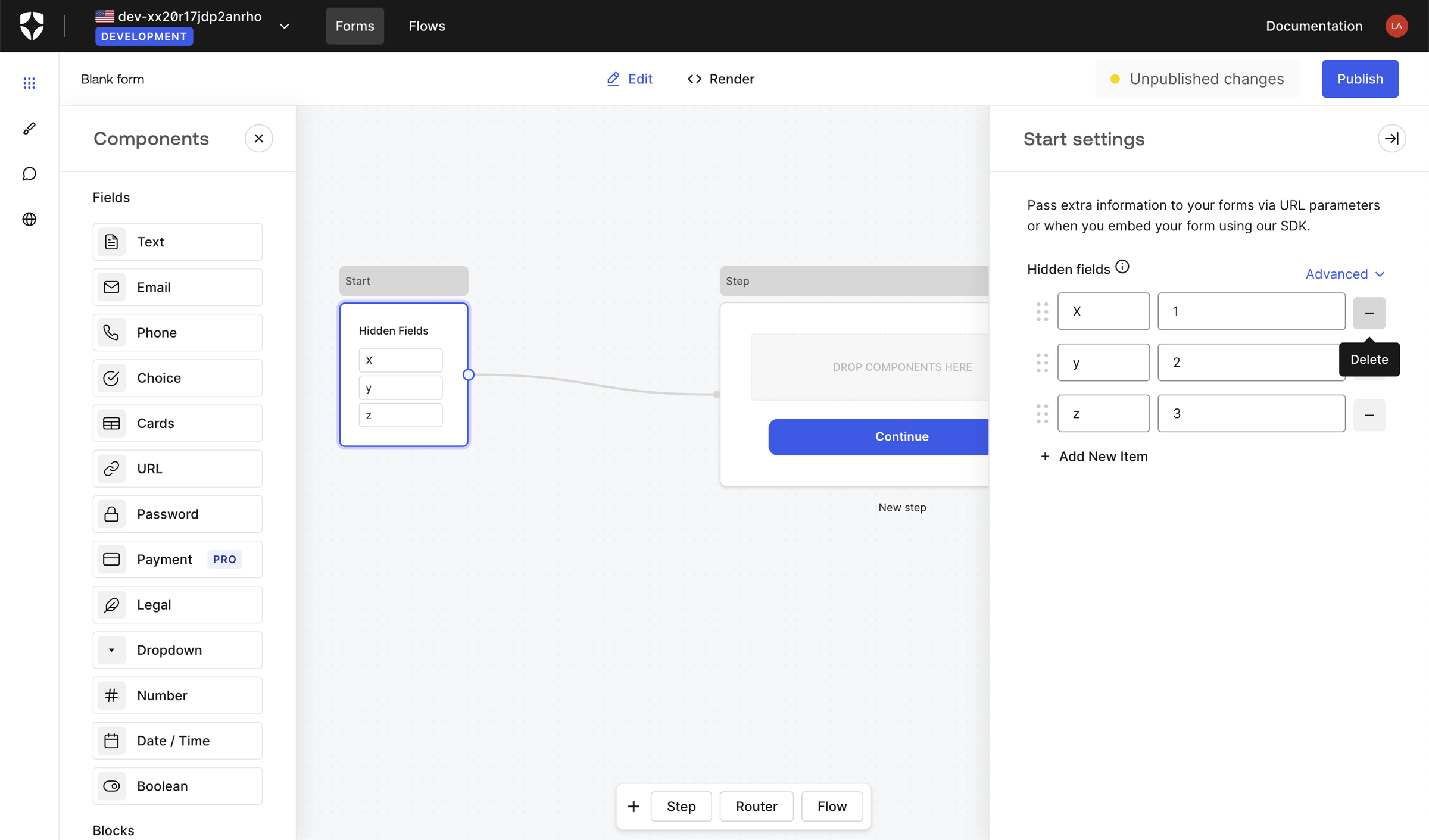Edit the z hidden field key input
The height and width of the screenshot is (840, 1429).
(x=1103, y=414)
